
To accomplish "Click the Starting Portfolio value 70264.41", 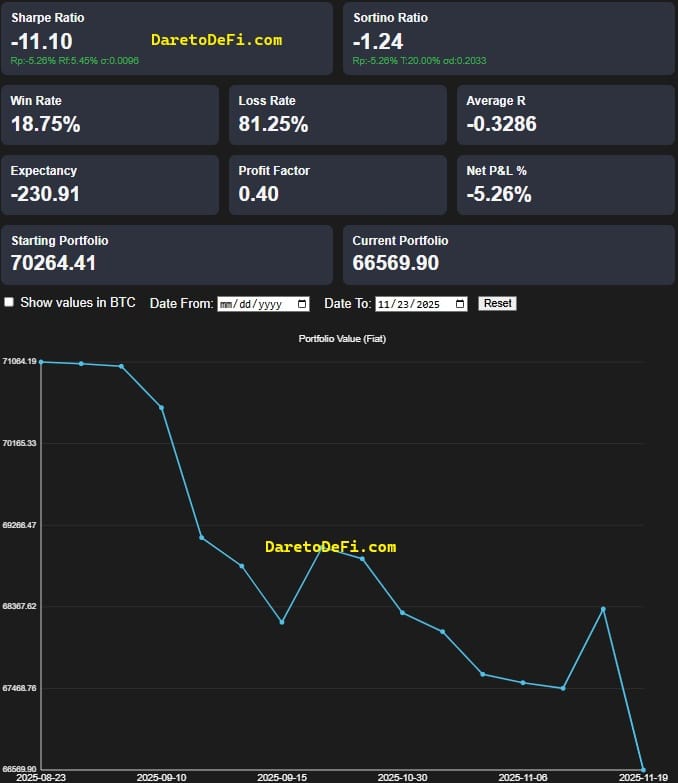I will pos(53,263).
